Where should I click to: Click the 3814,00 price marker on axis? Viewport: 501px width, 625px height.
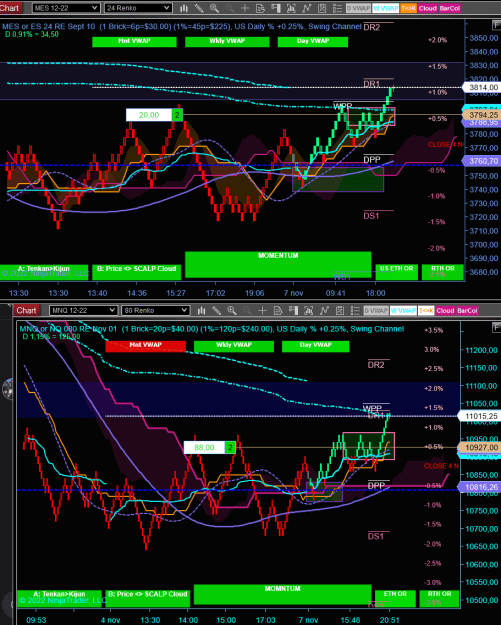point(483,87)
